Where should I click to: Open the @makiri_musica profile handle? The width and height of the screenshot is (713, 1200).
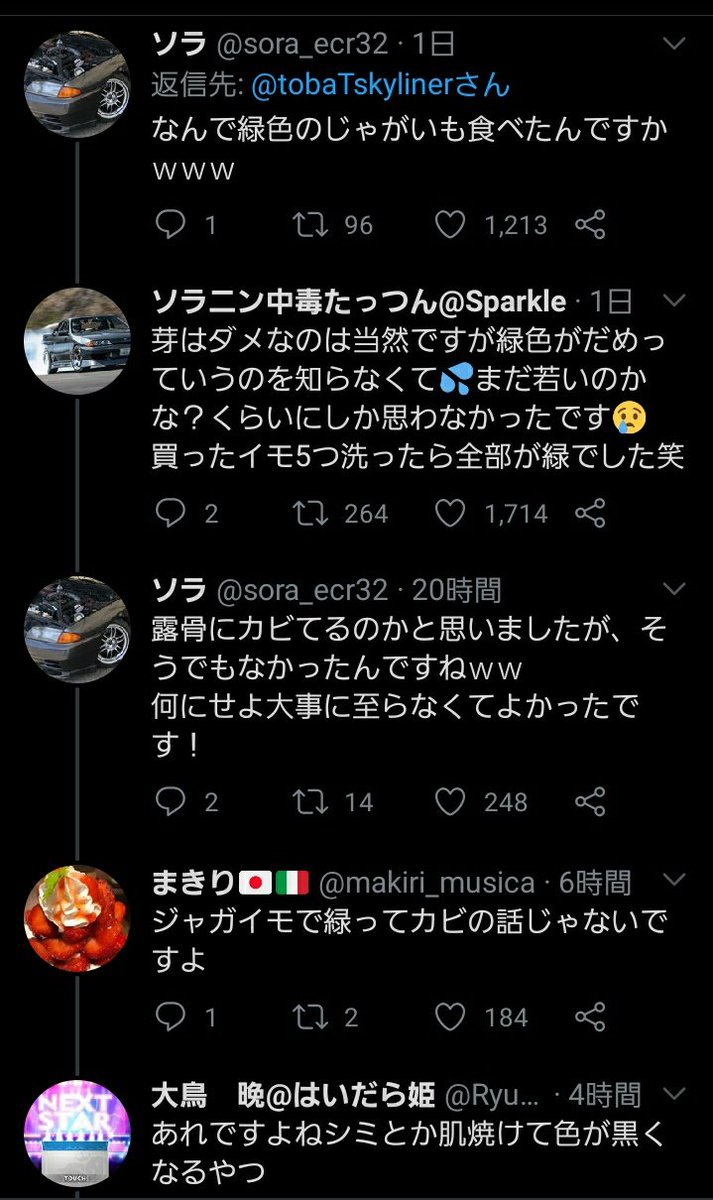coord(426,883)
